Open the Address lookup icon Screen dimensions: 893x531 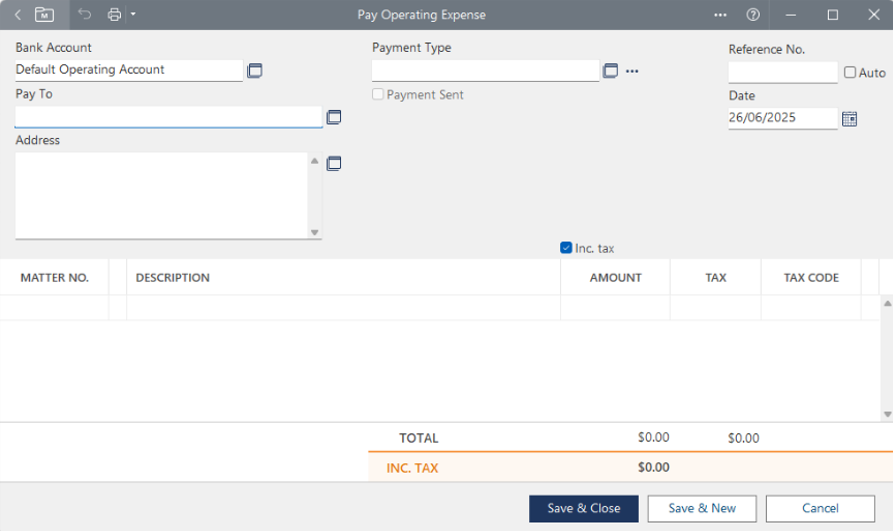334,163
